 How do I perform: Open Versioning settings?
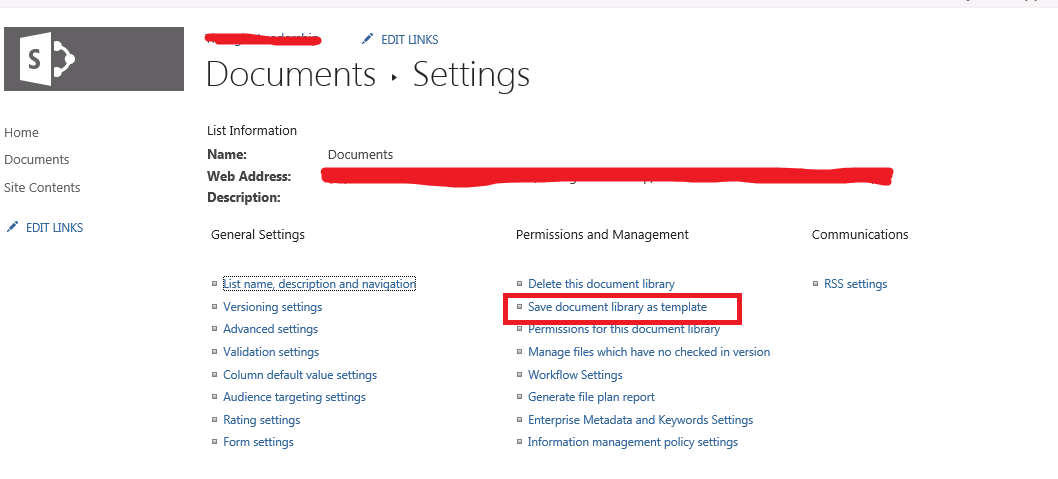tap(272, 307)
